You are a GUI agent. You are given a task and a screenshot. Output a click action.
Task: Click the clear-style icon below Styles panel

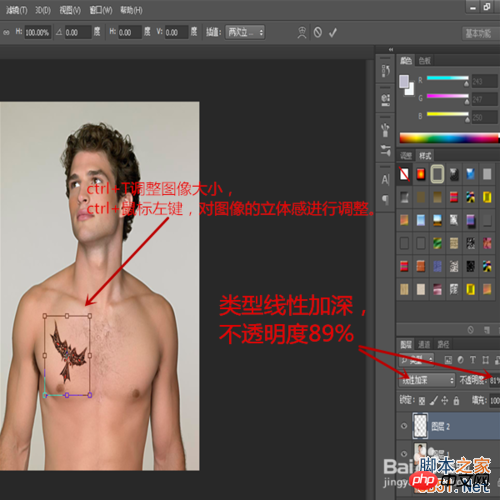[x=470, y=330]
